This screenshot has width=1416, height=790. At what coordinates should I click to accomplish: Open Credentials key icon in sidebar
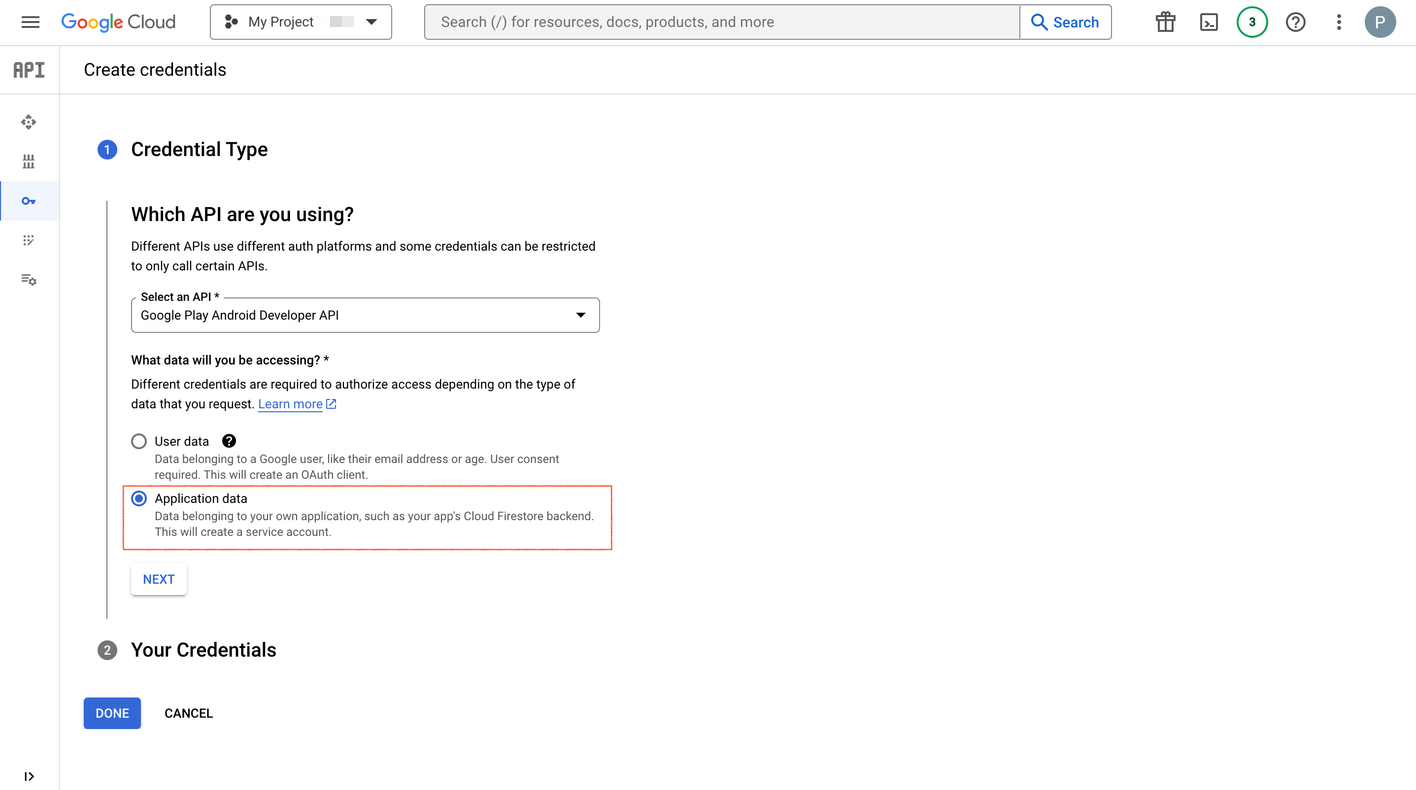point(29,201)
